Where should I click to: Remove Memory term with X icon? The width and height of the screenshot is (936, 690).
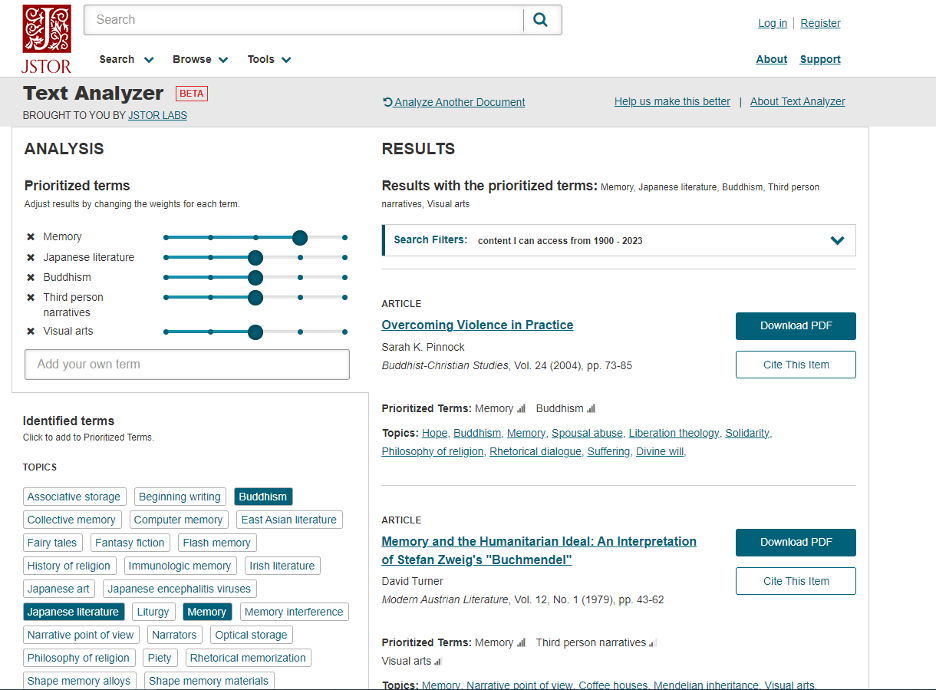(31, 237)
